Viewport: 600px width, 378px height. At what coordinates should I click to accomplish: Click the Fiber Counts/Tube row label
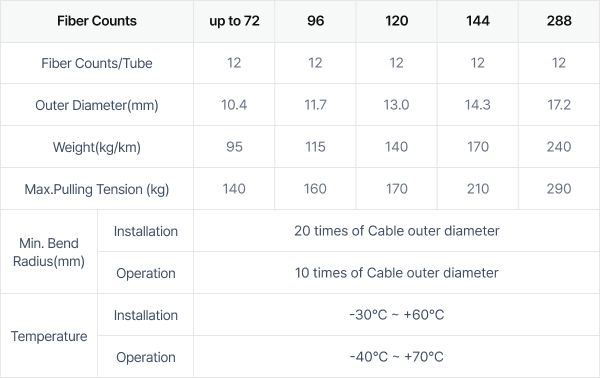tap(97, 63)
